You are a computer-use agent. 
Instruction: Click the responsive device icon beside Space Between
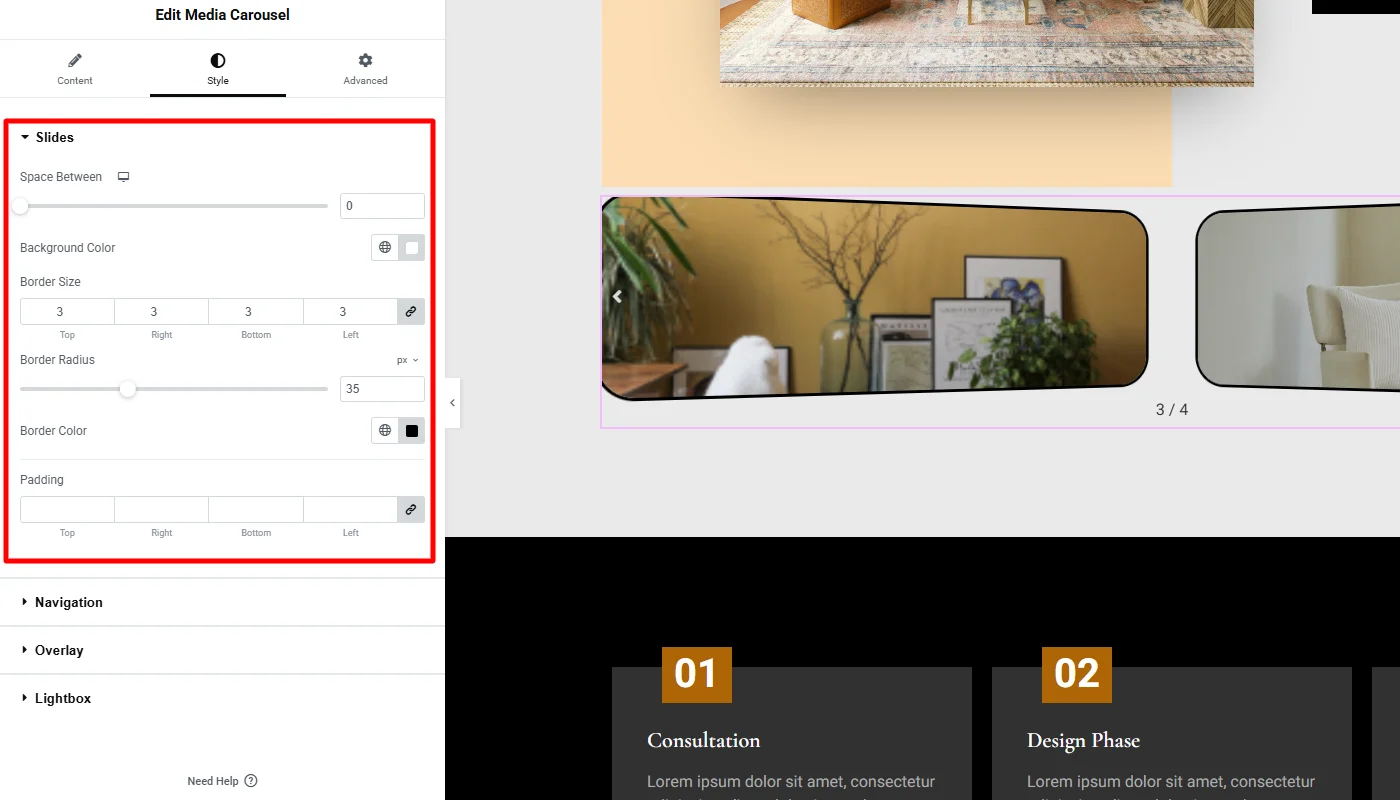pyautogui.click(x=124, y=177)
